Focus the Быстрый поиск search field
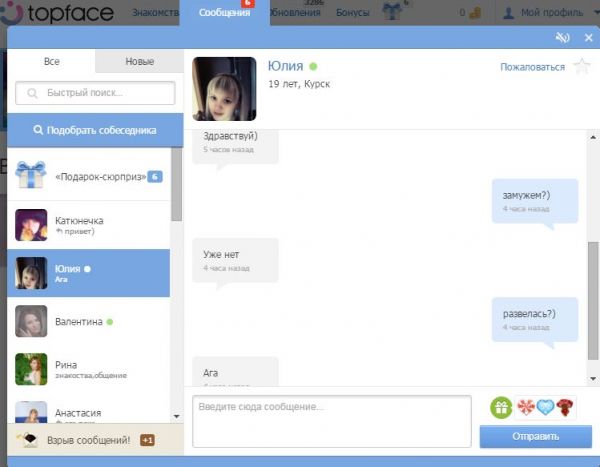Image resolution: width=600 pixels, height=467 pixels. pos(95,93)
